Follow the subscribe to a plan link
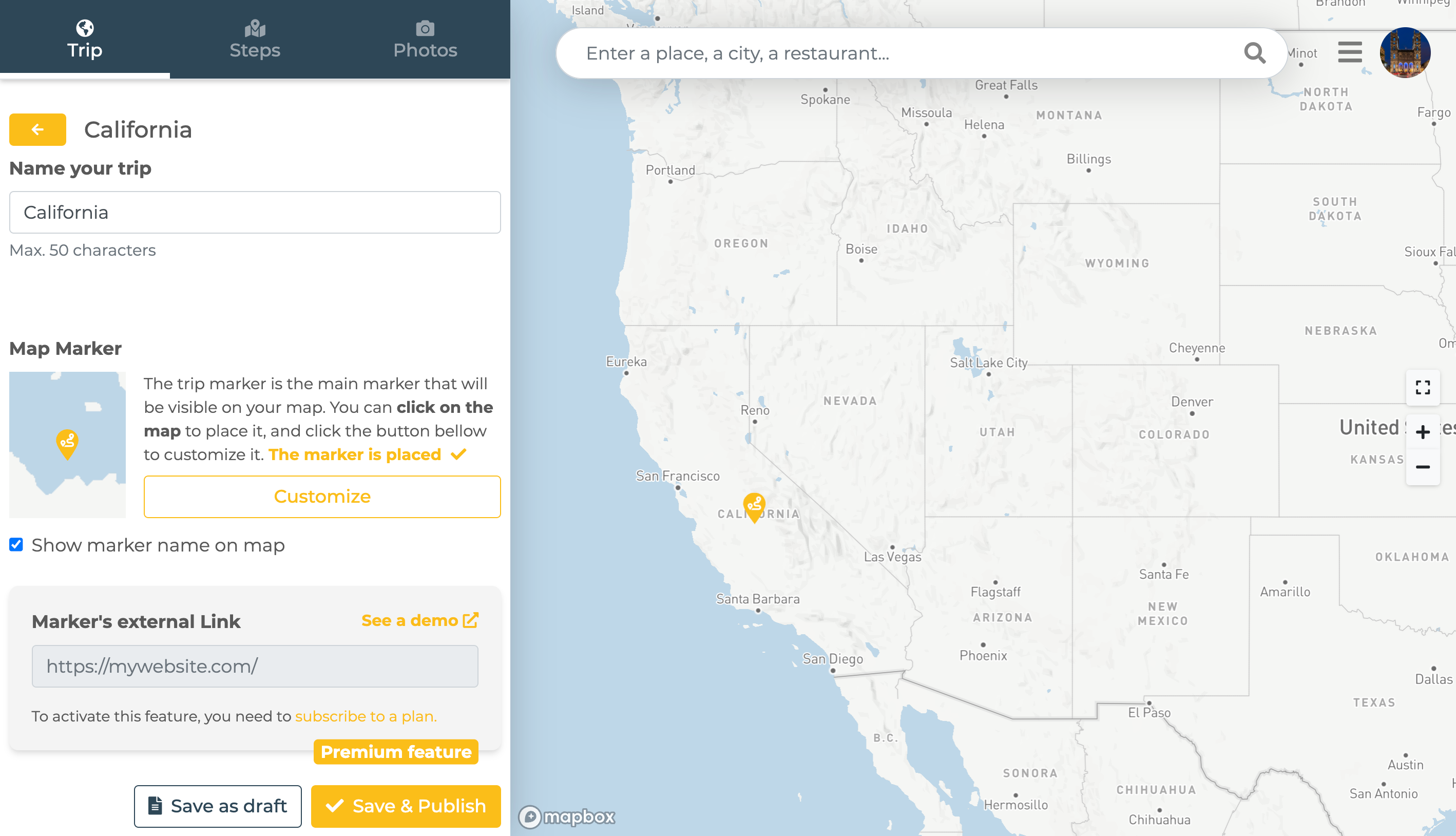This screenshot has width=1456, height=836. click(x=366, y=716)
